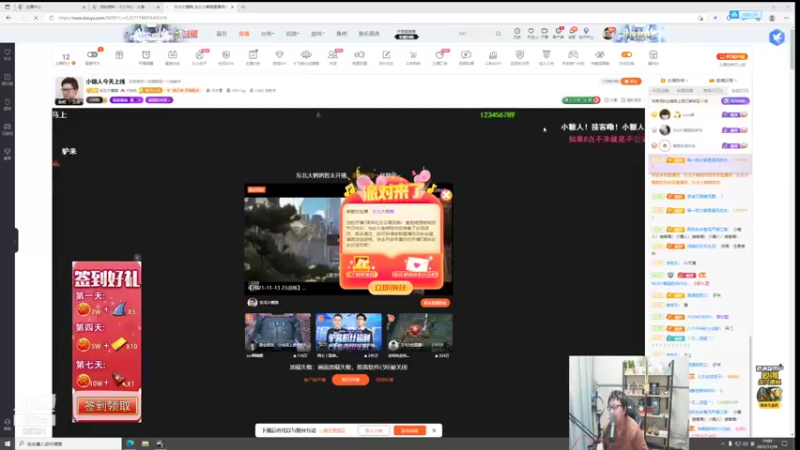Click the browser address bar
800x450 pixels.
tap(357, 18)
